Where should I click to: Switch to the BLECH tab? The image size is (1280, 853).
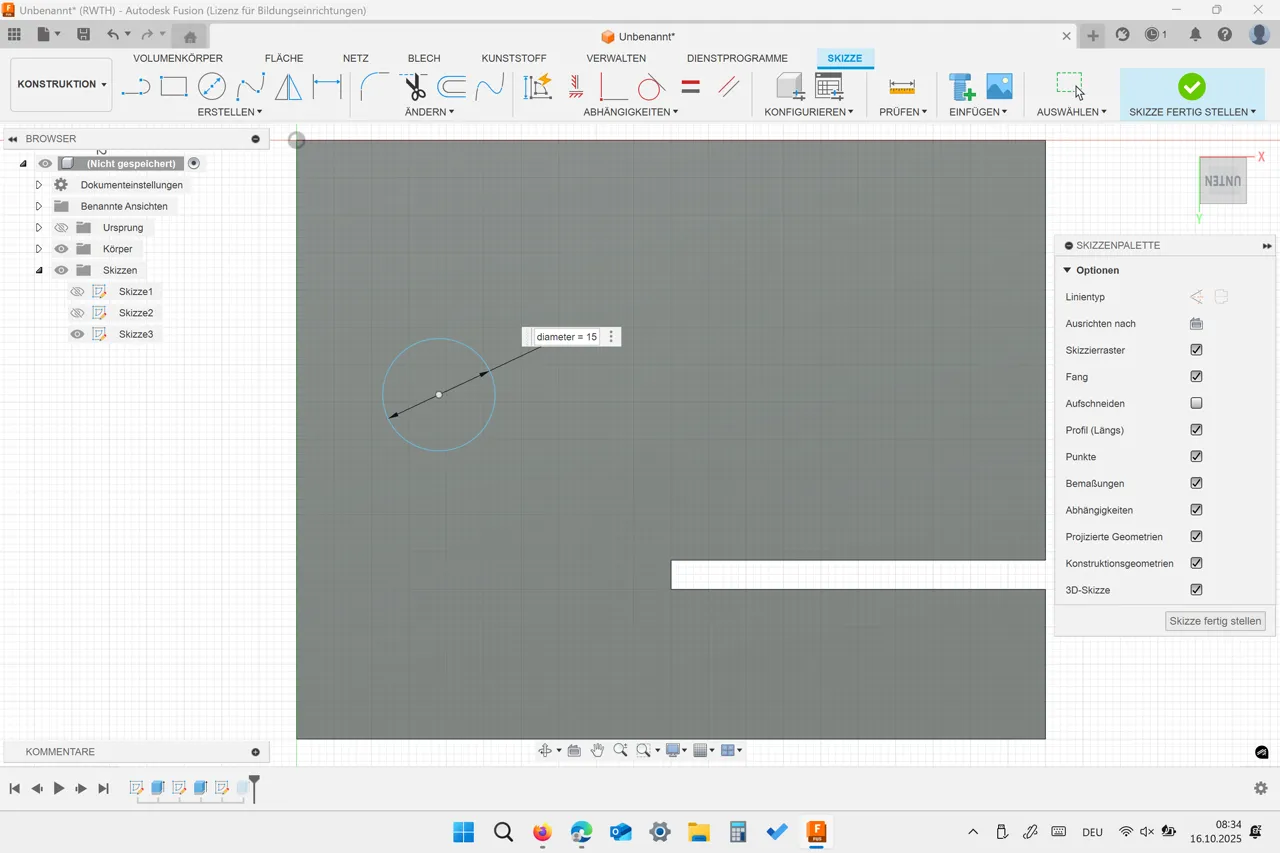pyautogui.click(x=424, y=58)
